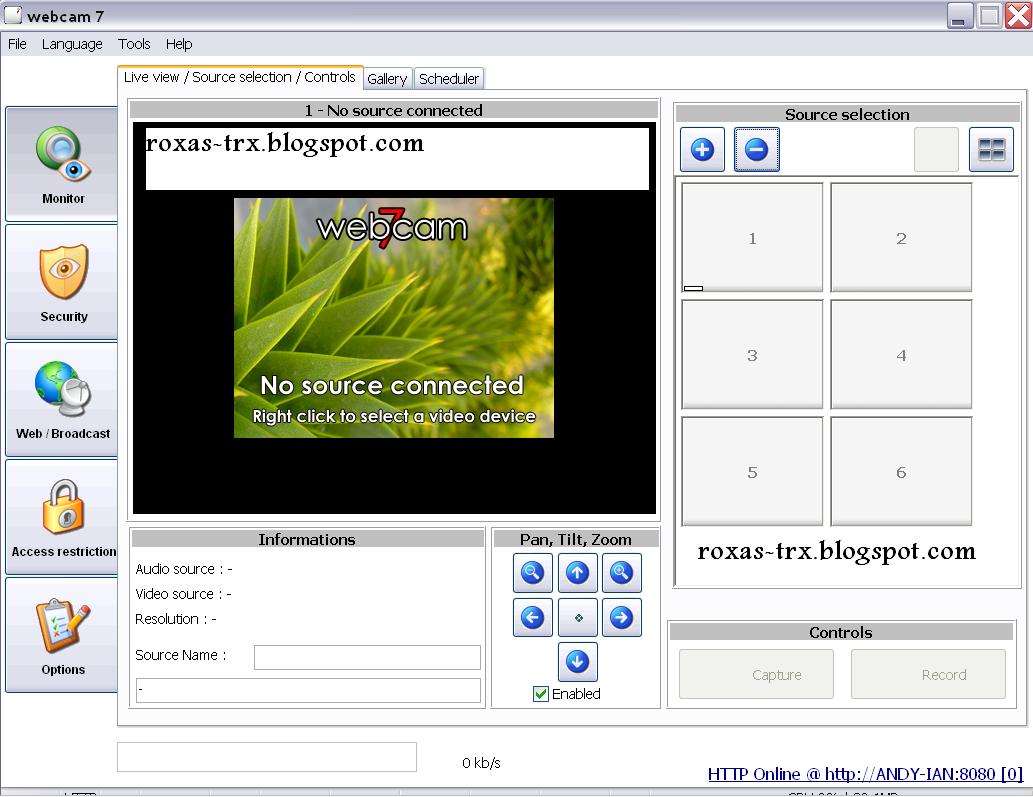Select source slot number 3

pos(751,354)
